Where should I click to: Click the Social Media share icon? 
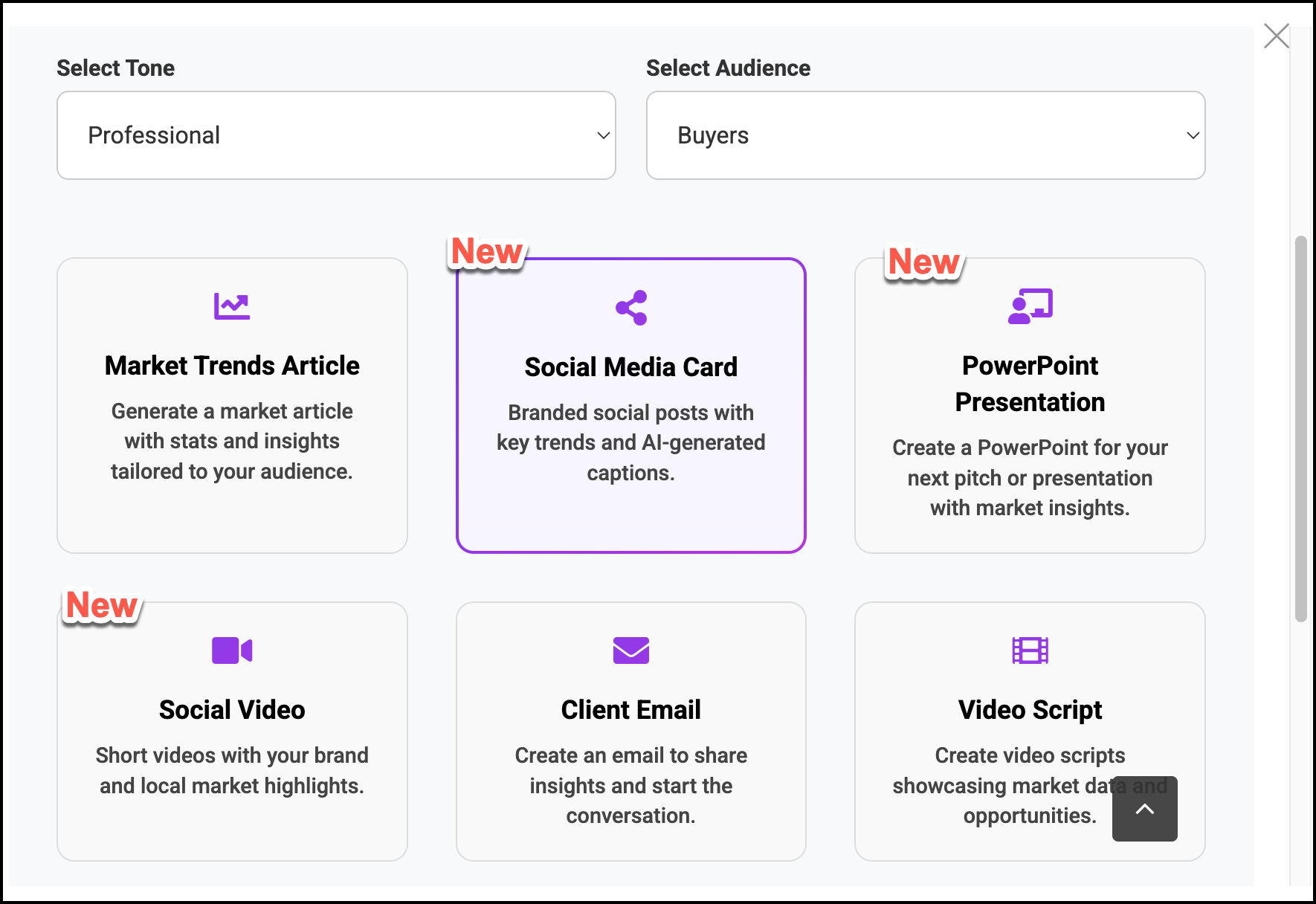631,307
